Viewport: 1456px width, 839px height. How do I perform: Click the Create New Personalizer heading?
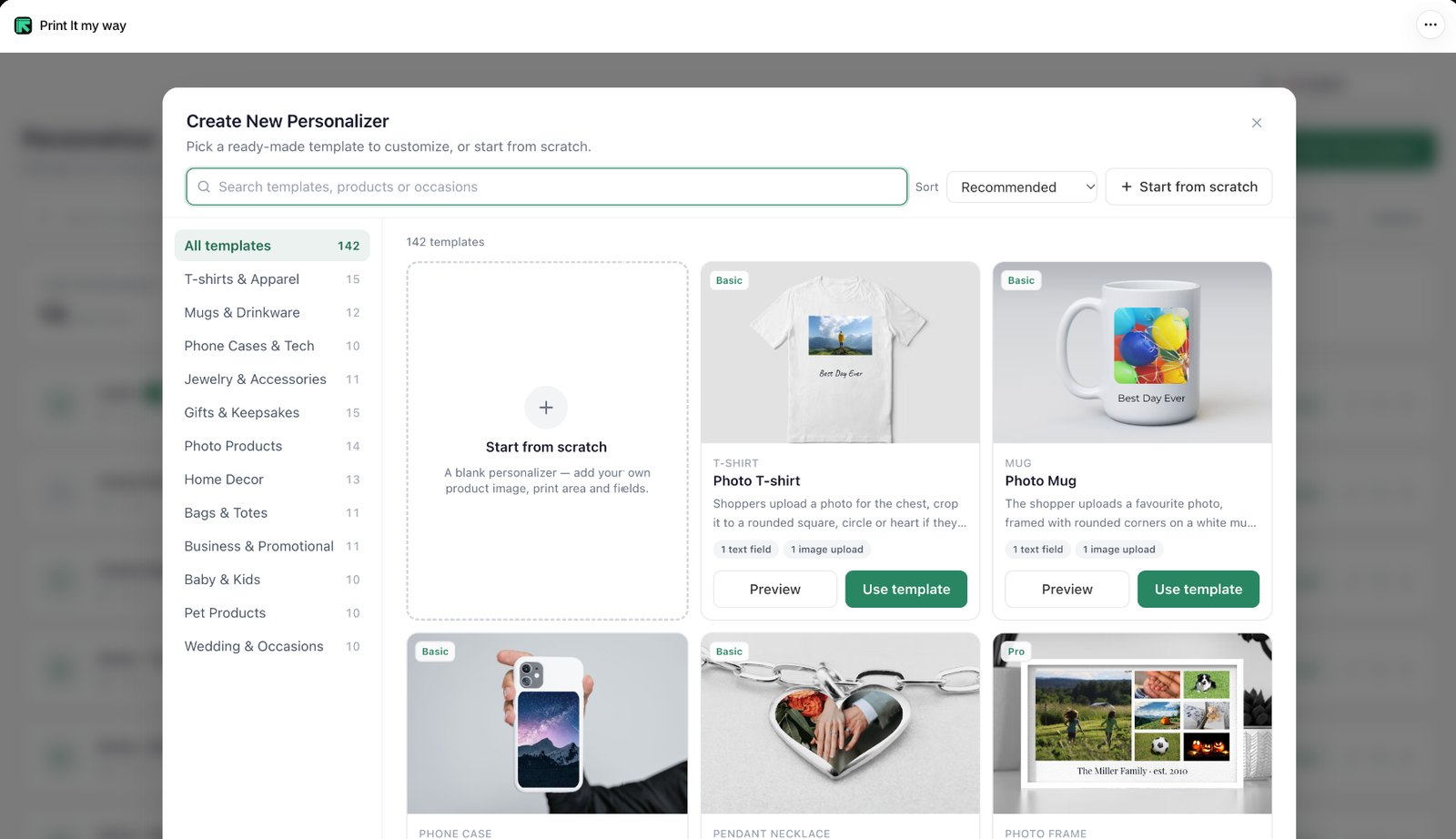pyautogui.click(x=288, y=121)
